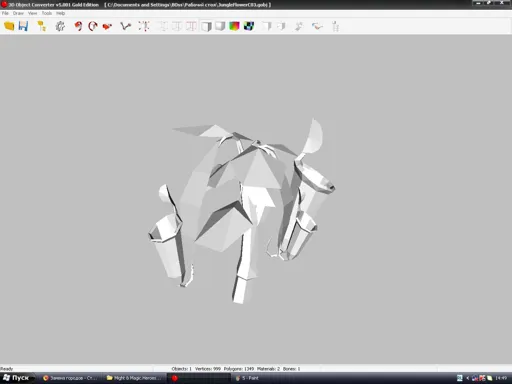Open a file with the yellow folder icon
Viewport: 512px width, 384px height.
coord(9,26)
